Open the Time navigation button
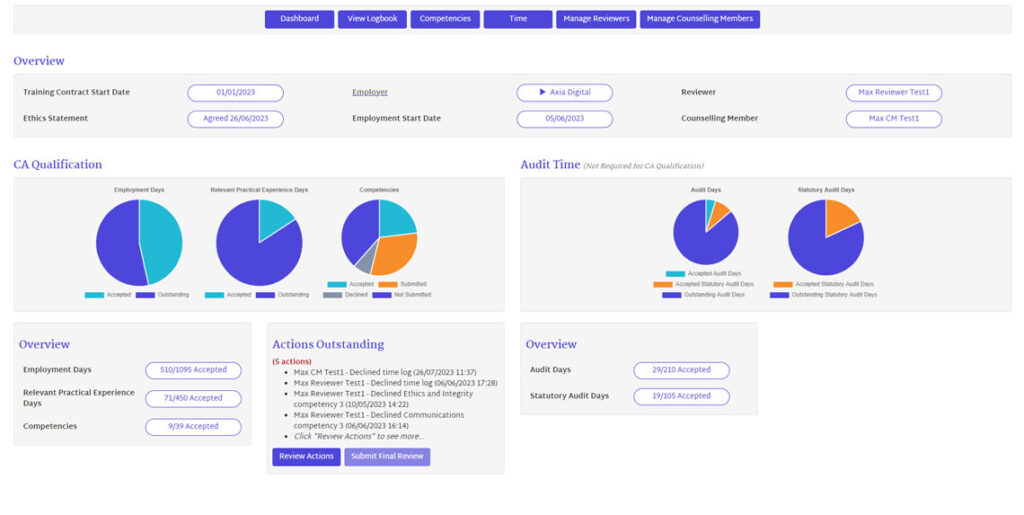 [517, 19]
